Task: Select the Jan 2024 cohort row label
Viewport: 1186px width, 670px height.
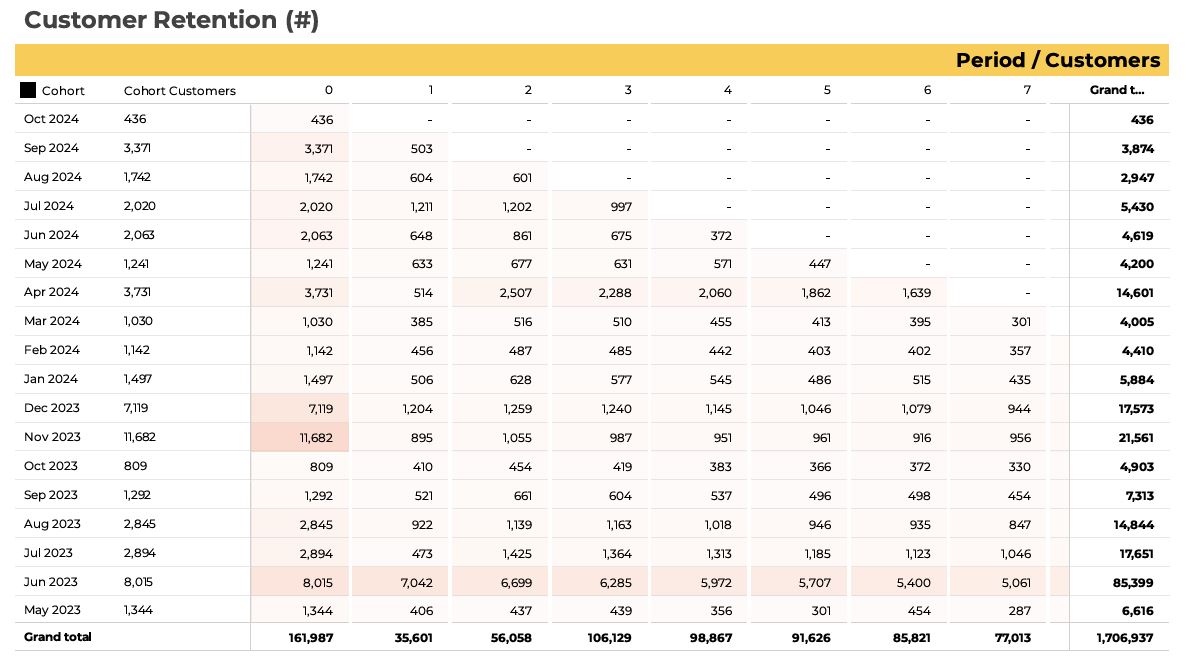Action: tap(51, 379)
